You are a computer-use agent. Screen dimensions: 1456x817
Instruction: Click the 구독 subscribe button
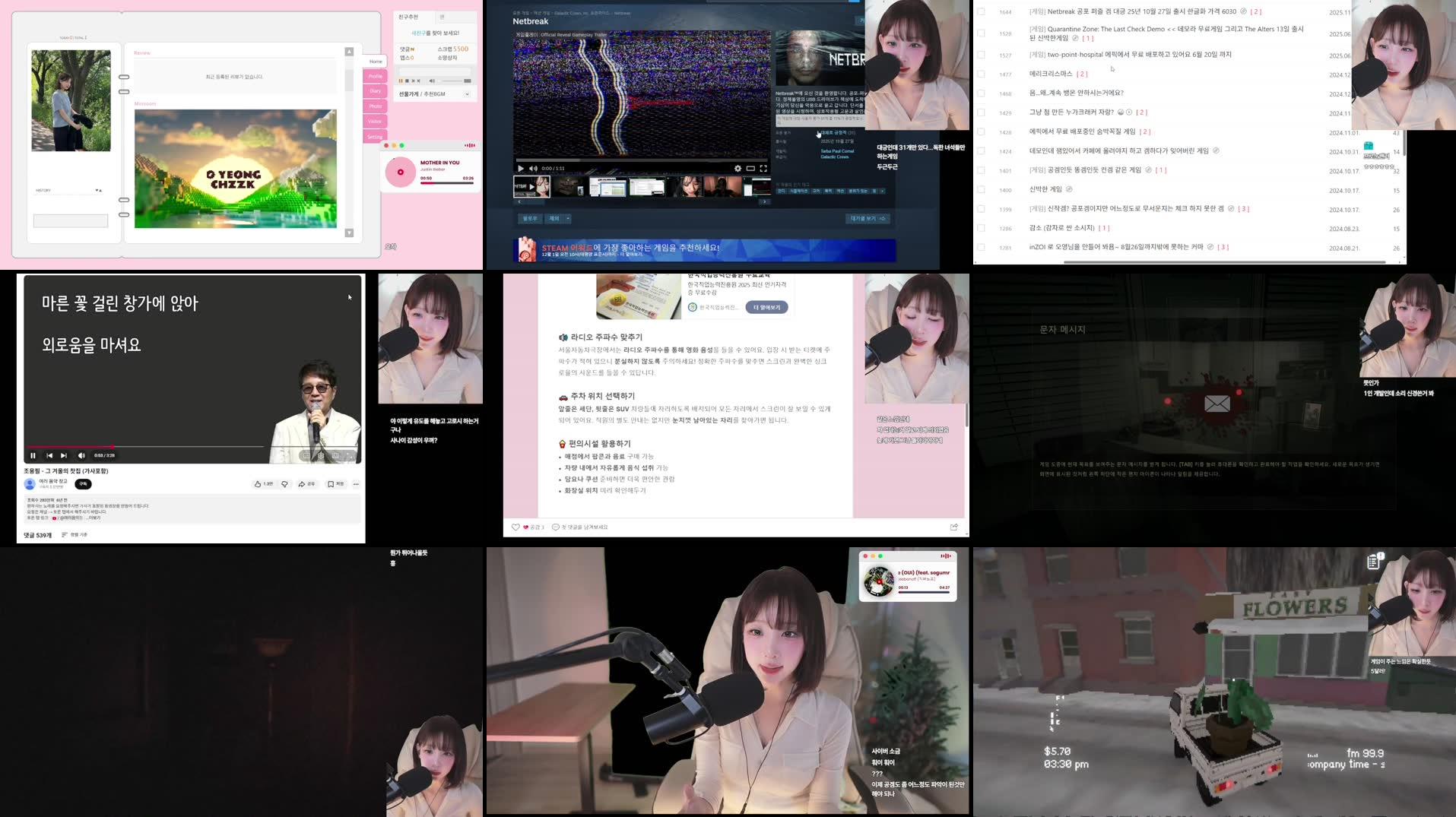[84, 484]
